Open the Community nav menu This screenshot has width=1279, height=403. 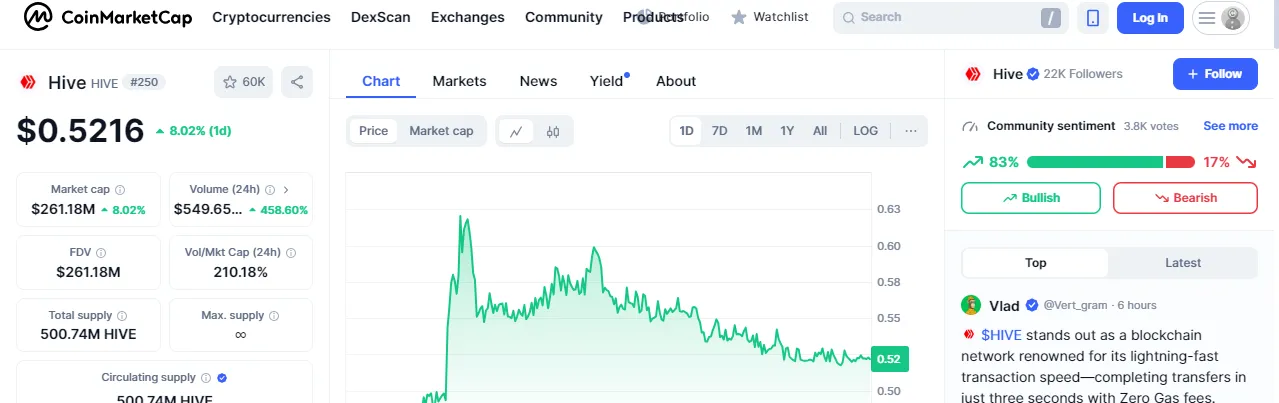pos(563,17)
